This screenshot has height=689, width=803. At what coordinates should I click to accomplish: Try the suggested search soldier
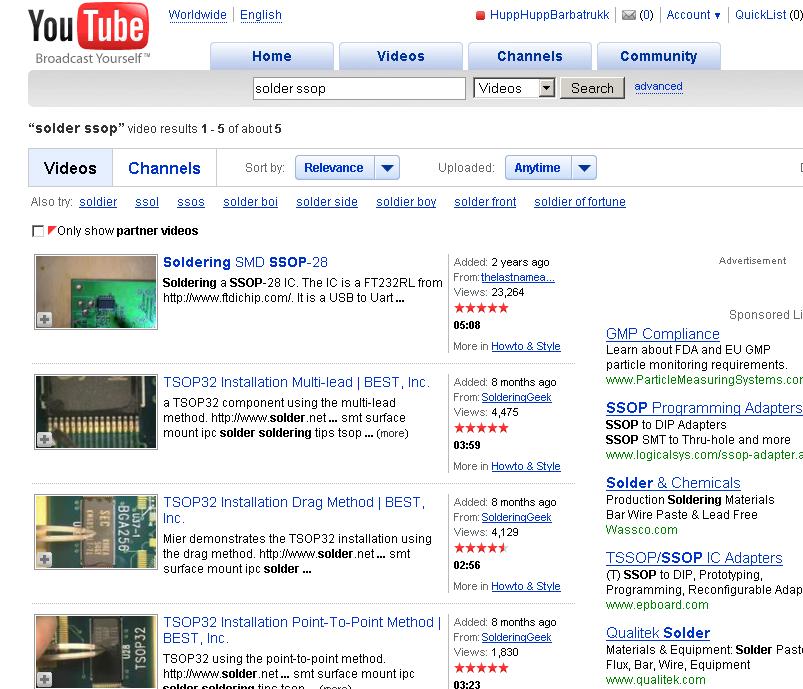click(98, 202)
